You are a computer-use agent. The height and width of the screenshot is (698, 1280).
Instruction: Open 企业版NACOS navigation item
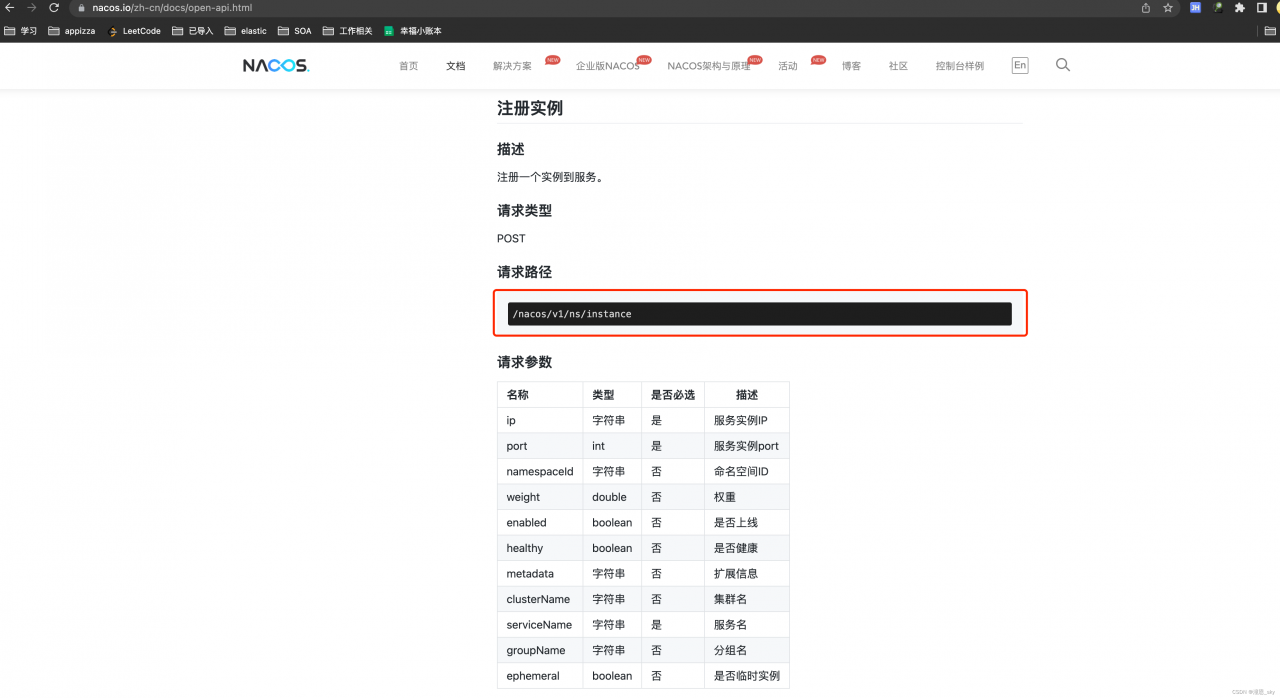(x=607, y=66)
